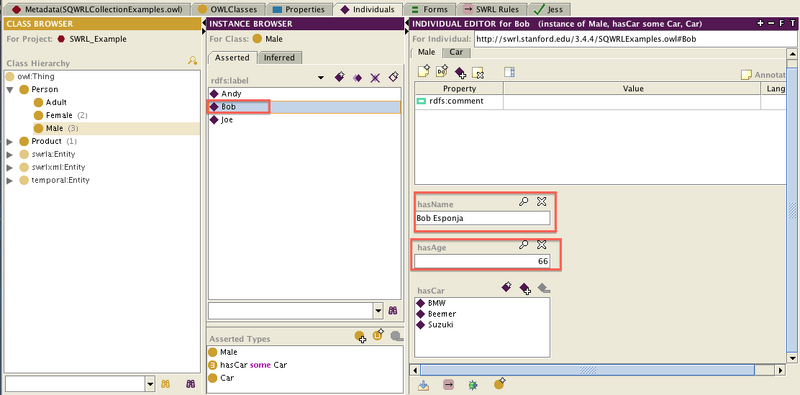Viewport: 800px width, 395px height.
Task: Click the class hierarchy search icon
Action: coord(192,61)
